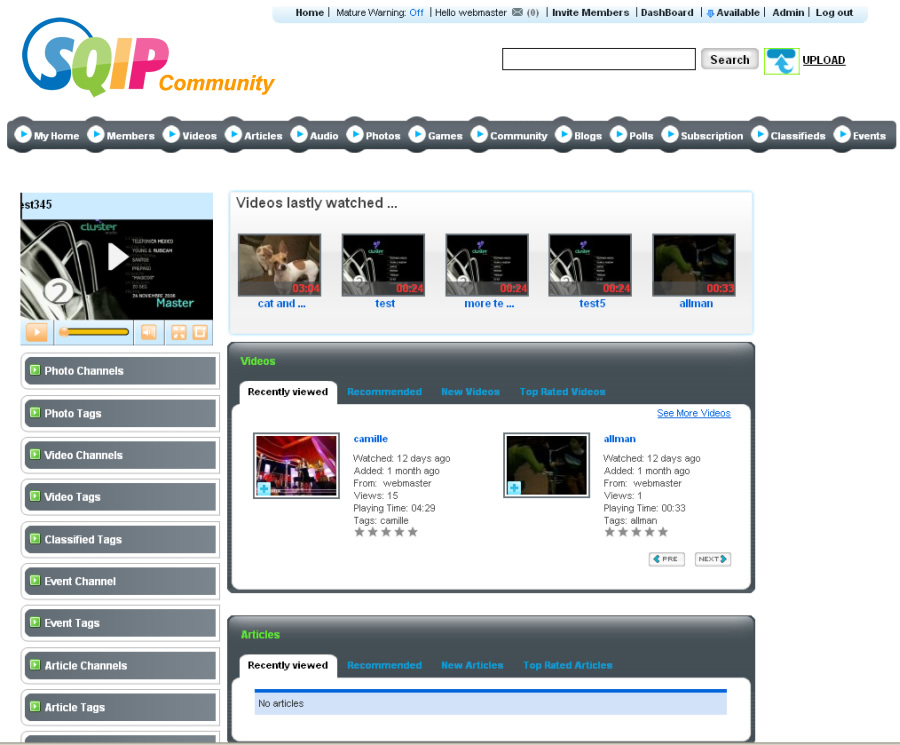Screen dimensions: 900x745
Task: Open the See More Videos link
Action: pyautogui.click(x=693, y=413)
